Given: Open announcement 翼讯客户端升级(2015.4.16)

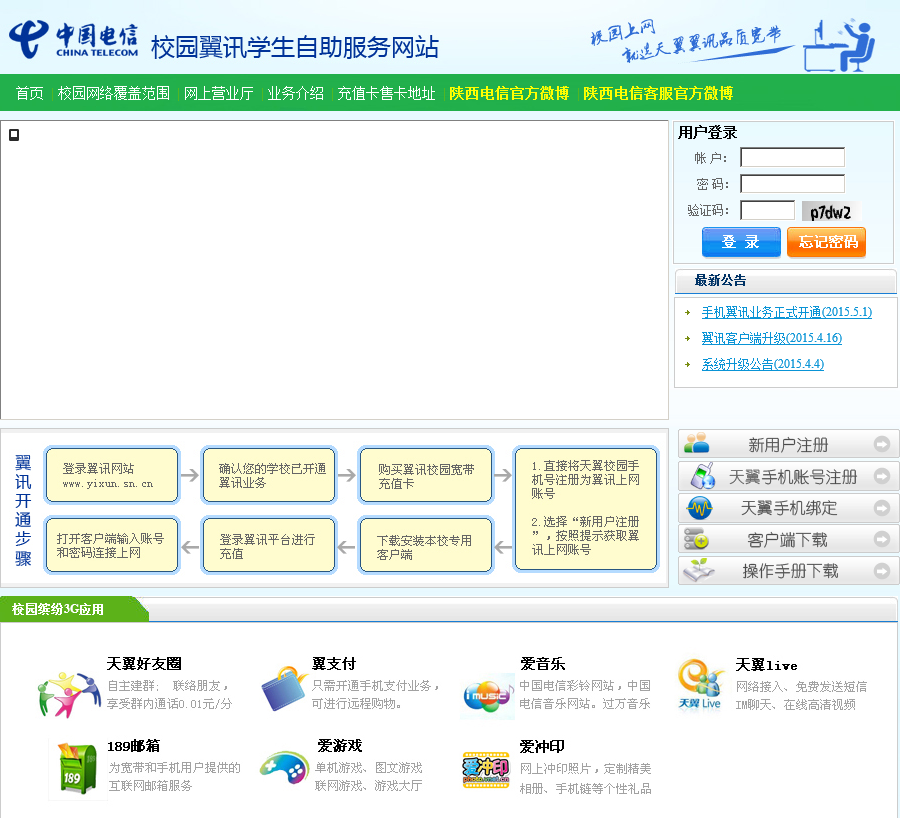Looking at the screenshot, I should point(771,338).
